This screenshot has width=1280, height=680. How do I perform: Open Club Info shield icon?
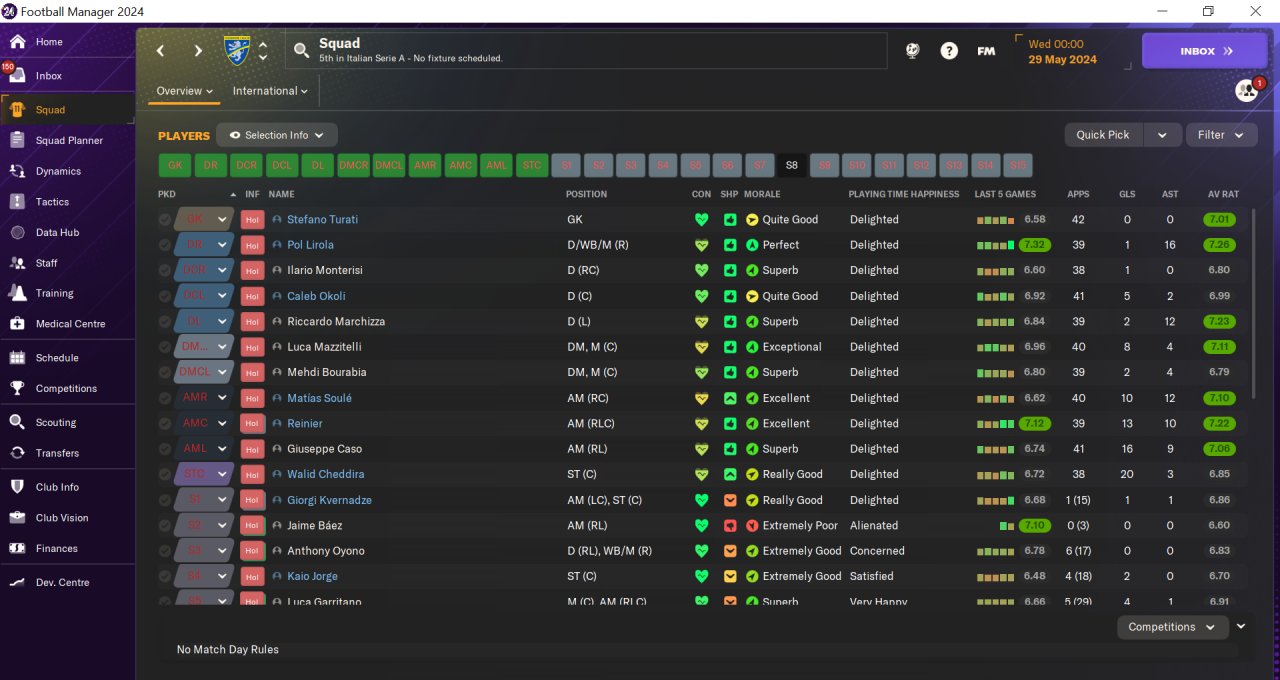click(17, 487)
